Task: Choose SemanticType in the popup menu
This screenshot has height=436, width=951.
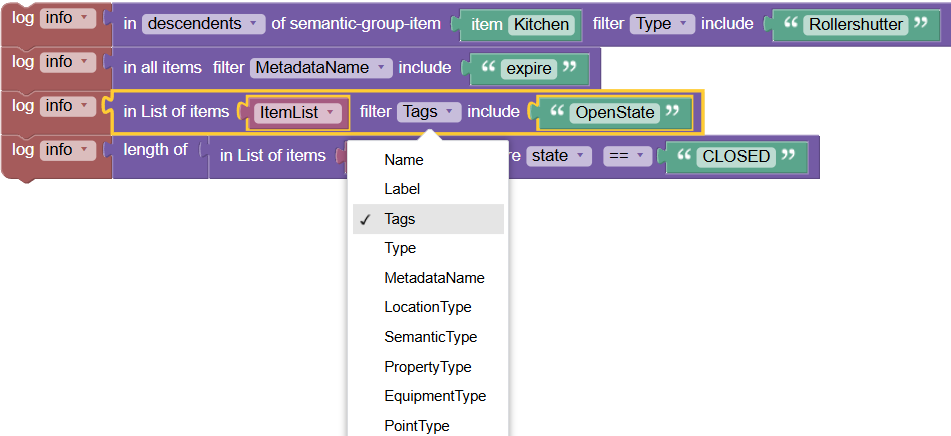Action: [430, 337]
